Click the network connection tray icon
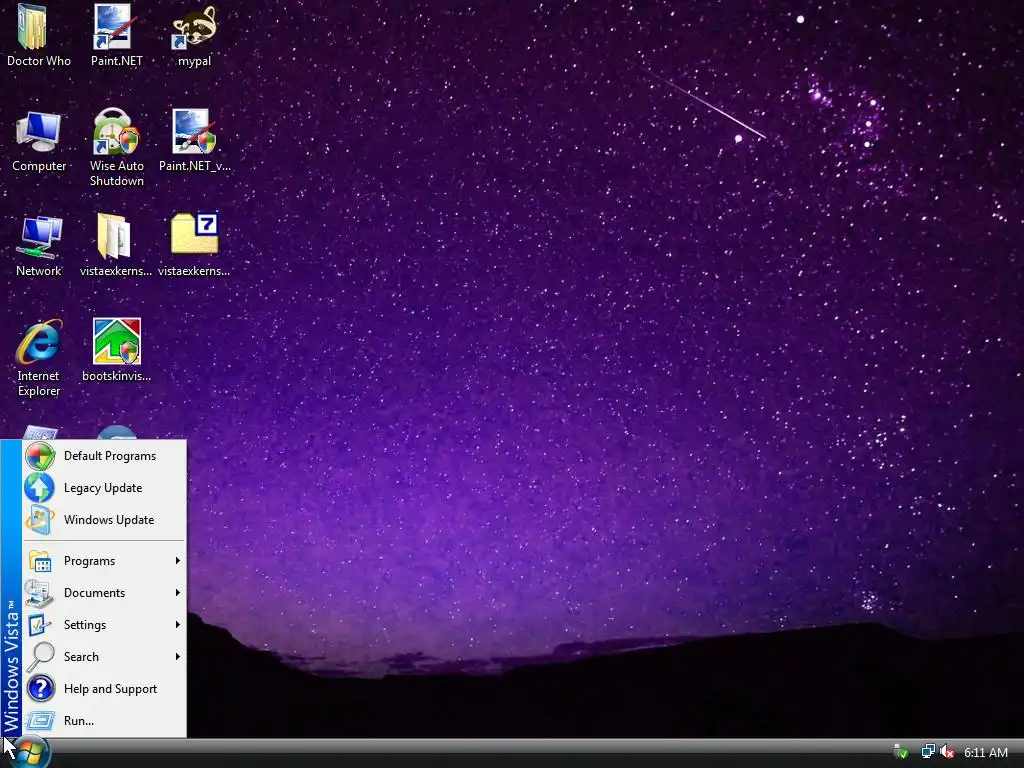1024x768 pixels. pyautogui.click(x=927, y=752)
